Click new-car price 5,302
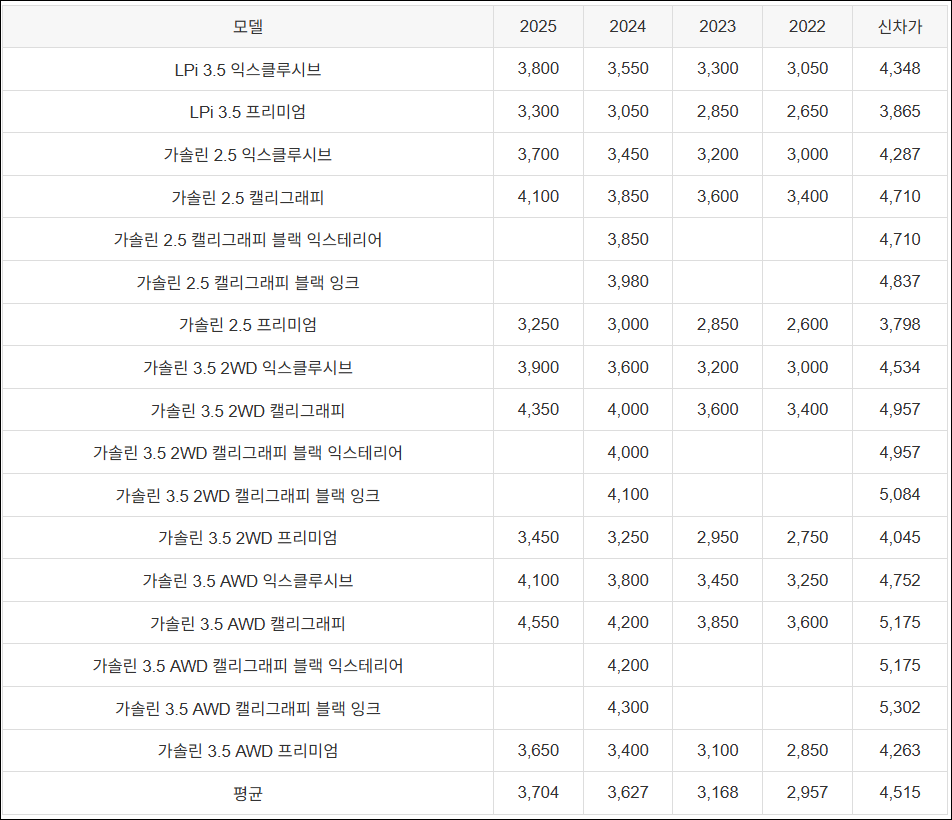 coord(900,707)
